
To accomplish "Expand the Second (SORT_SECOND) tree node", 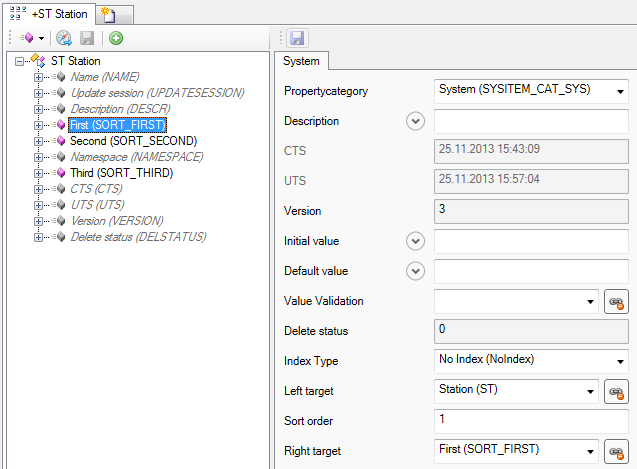I will pyautogui.click(x=39, y=141).
